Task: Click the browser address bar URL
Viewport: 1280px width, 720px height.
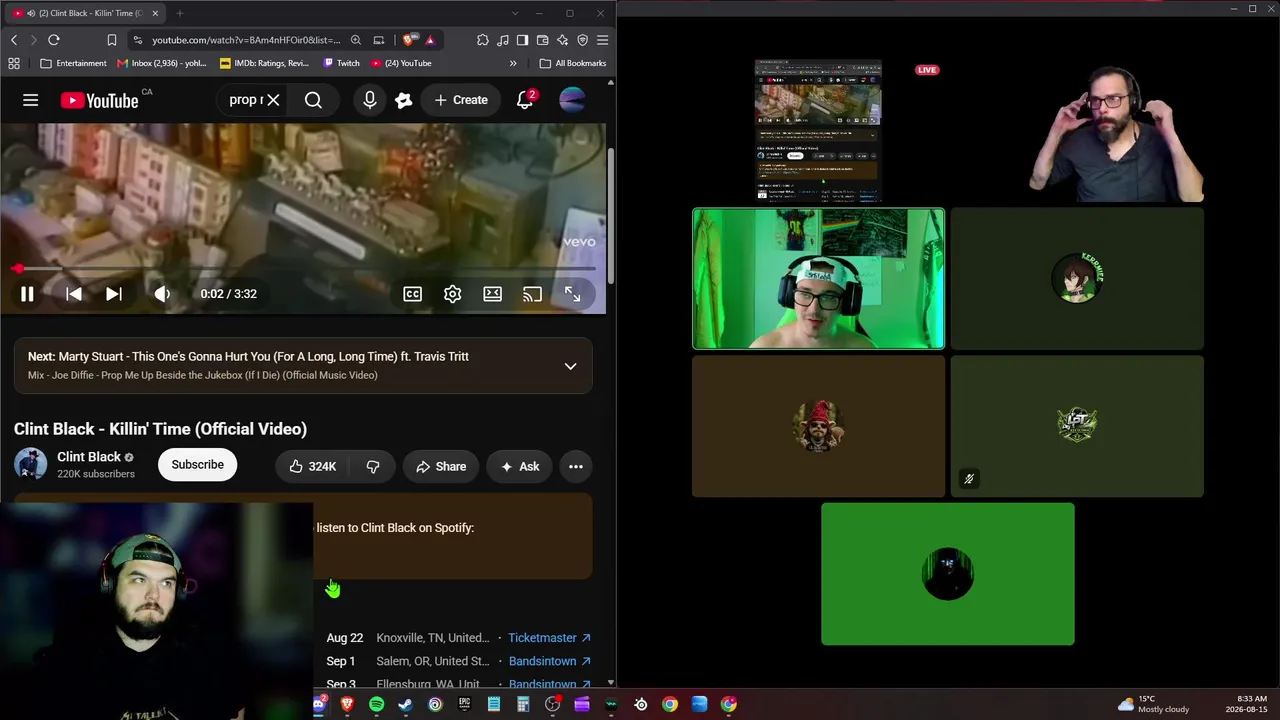Action: point(246,40)
